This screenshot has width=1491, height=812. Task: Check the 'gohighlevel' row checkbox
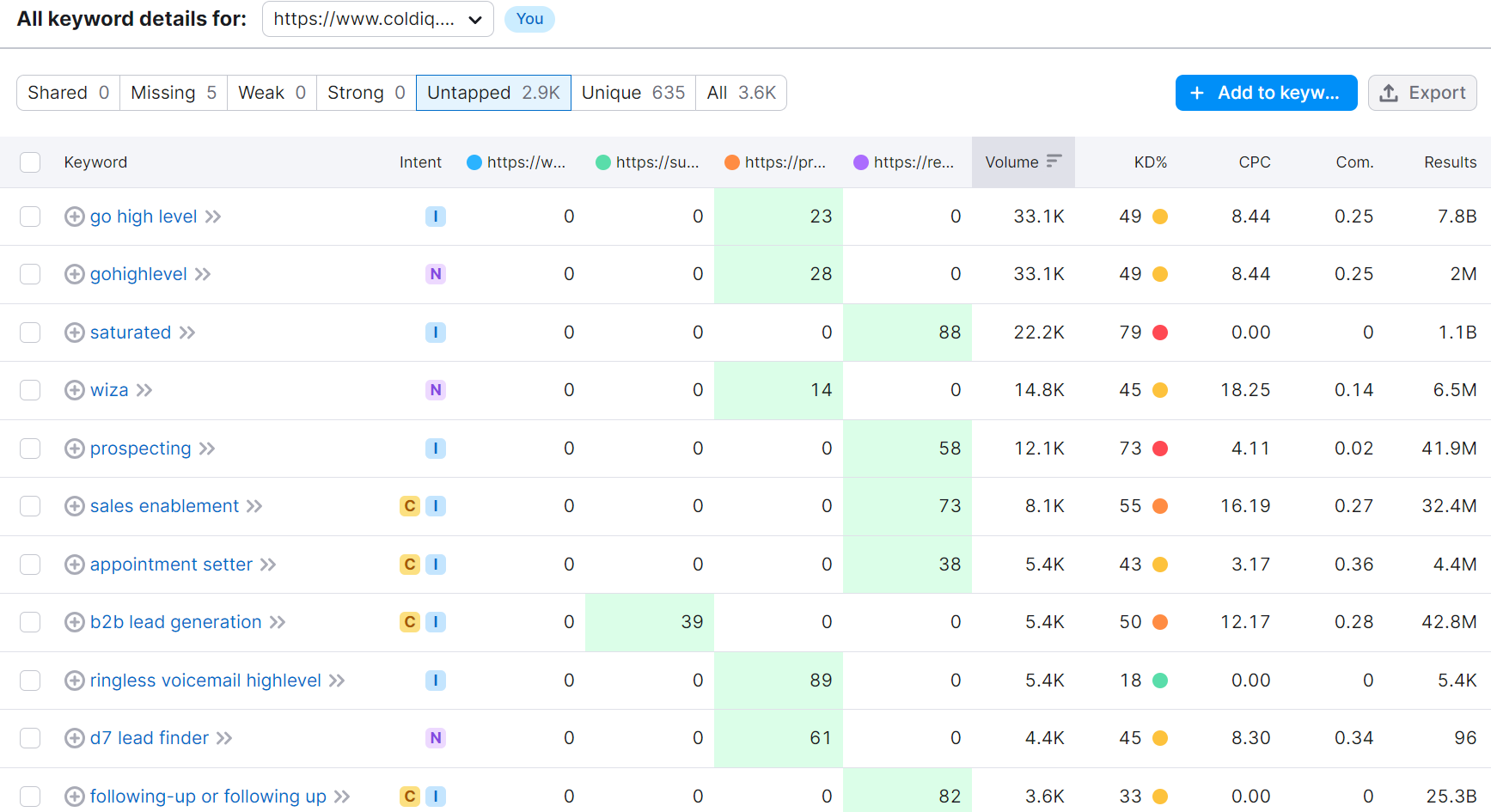pos(30,274)
